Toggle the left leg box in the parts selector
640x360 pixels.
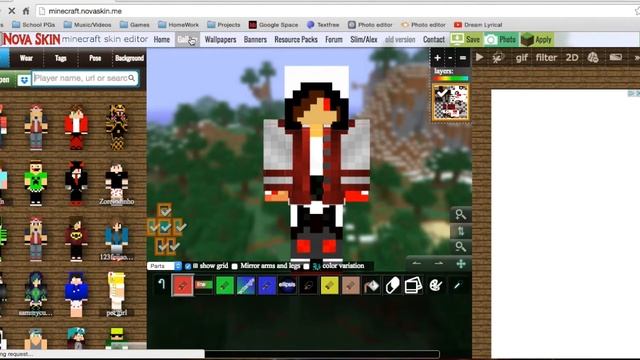click(x=161, y=246)
